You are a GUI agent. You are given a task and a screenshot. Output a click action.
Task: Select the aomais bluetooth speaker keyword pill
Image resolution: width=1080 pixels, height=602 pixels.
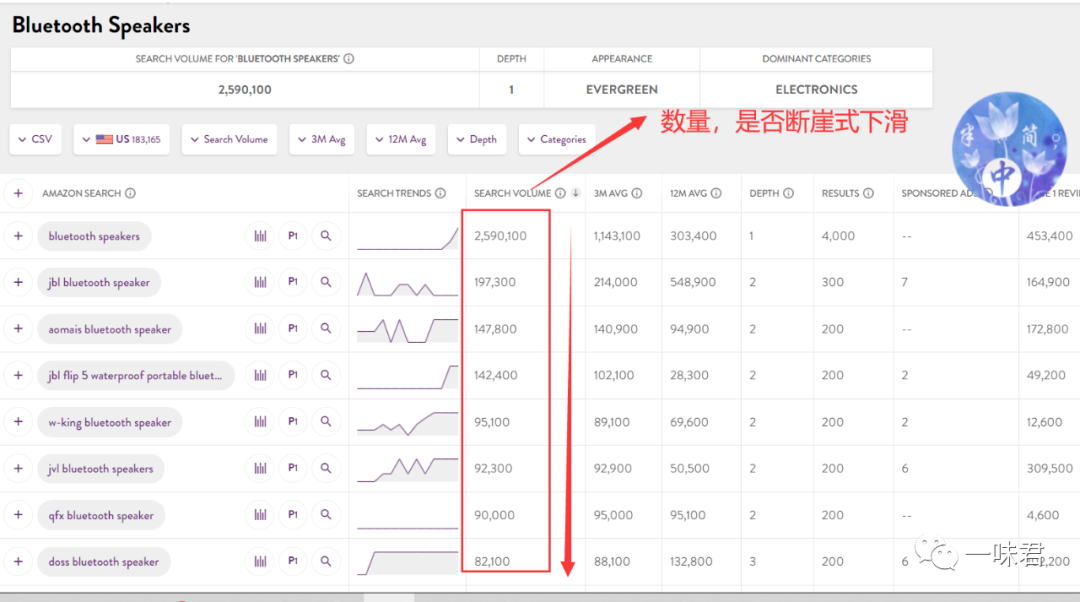click(x=110, y=329)
